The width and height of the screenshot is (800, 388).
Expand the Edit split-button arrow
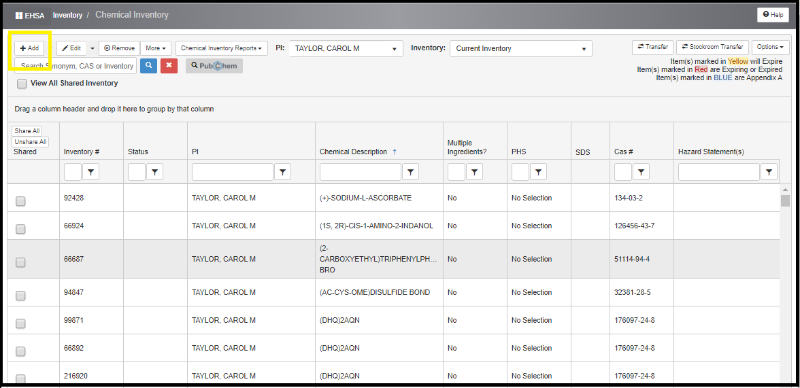click(92, 48)
